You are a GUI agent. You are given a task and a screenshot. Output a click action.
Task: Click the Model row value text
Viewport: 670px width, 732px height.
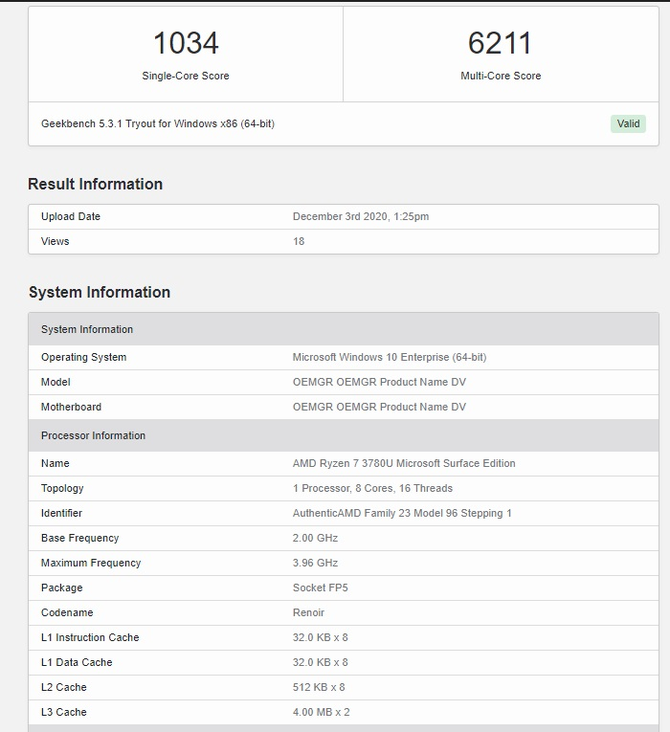(379, 382)
